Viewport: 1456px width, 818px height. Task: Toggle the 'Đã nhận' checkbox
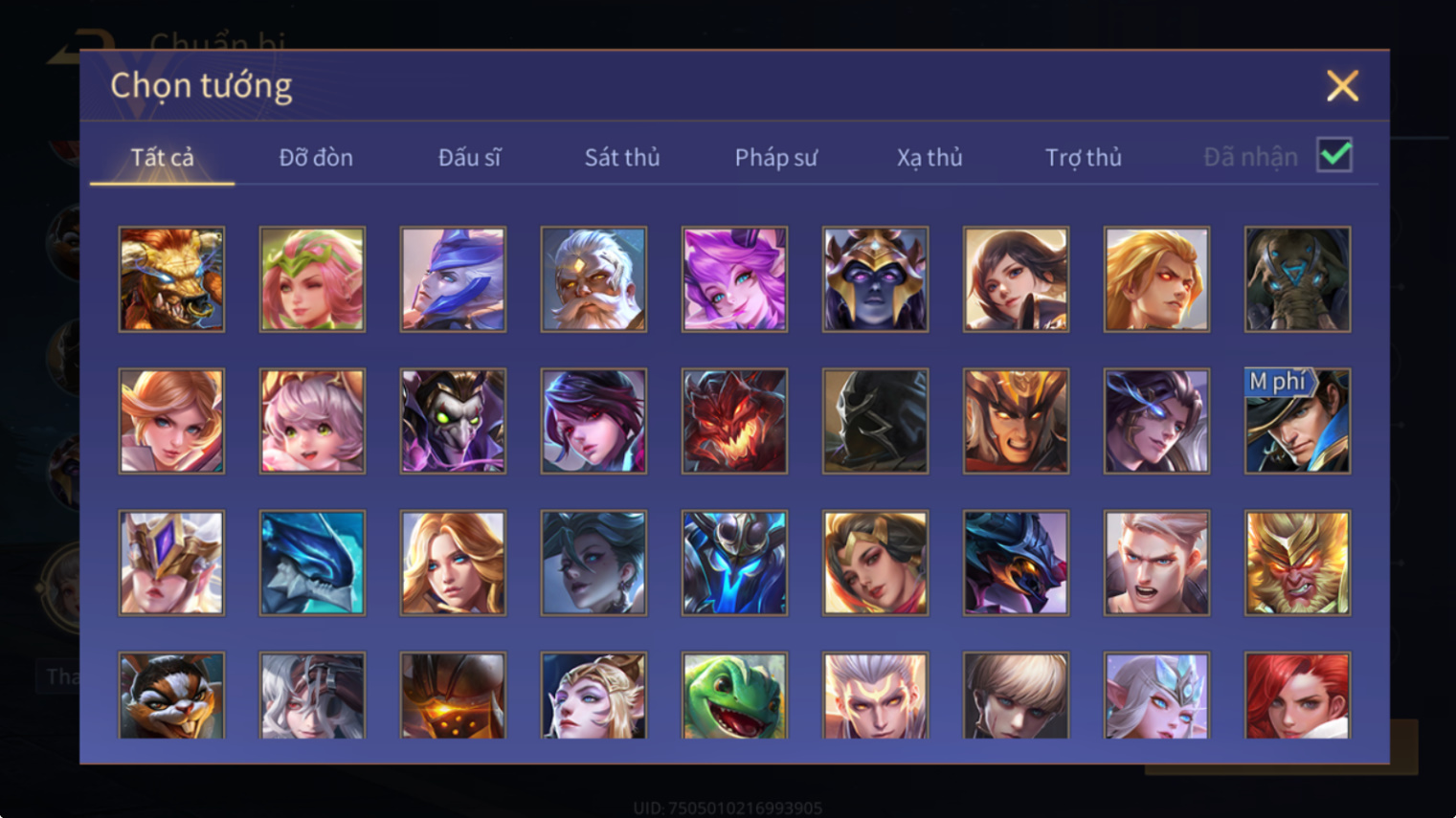(1334, 155)
